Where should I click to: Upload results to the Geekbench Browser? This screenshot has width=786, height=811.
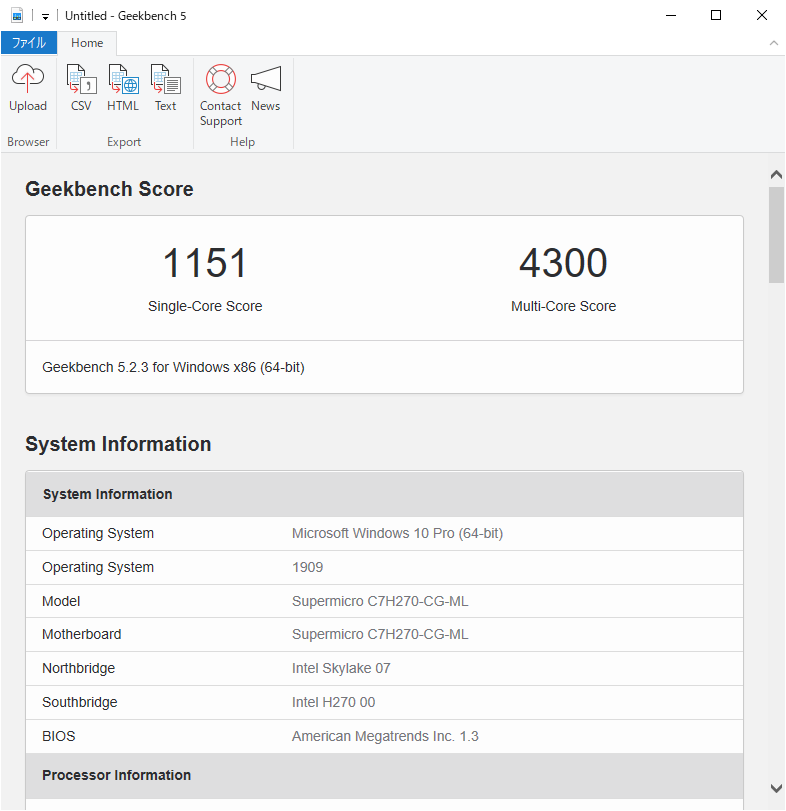coord(28,88)
